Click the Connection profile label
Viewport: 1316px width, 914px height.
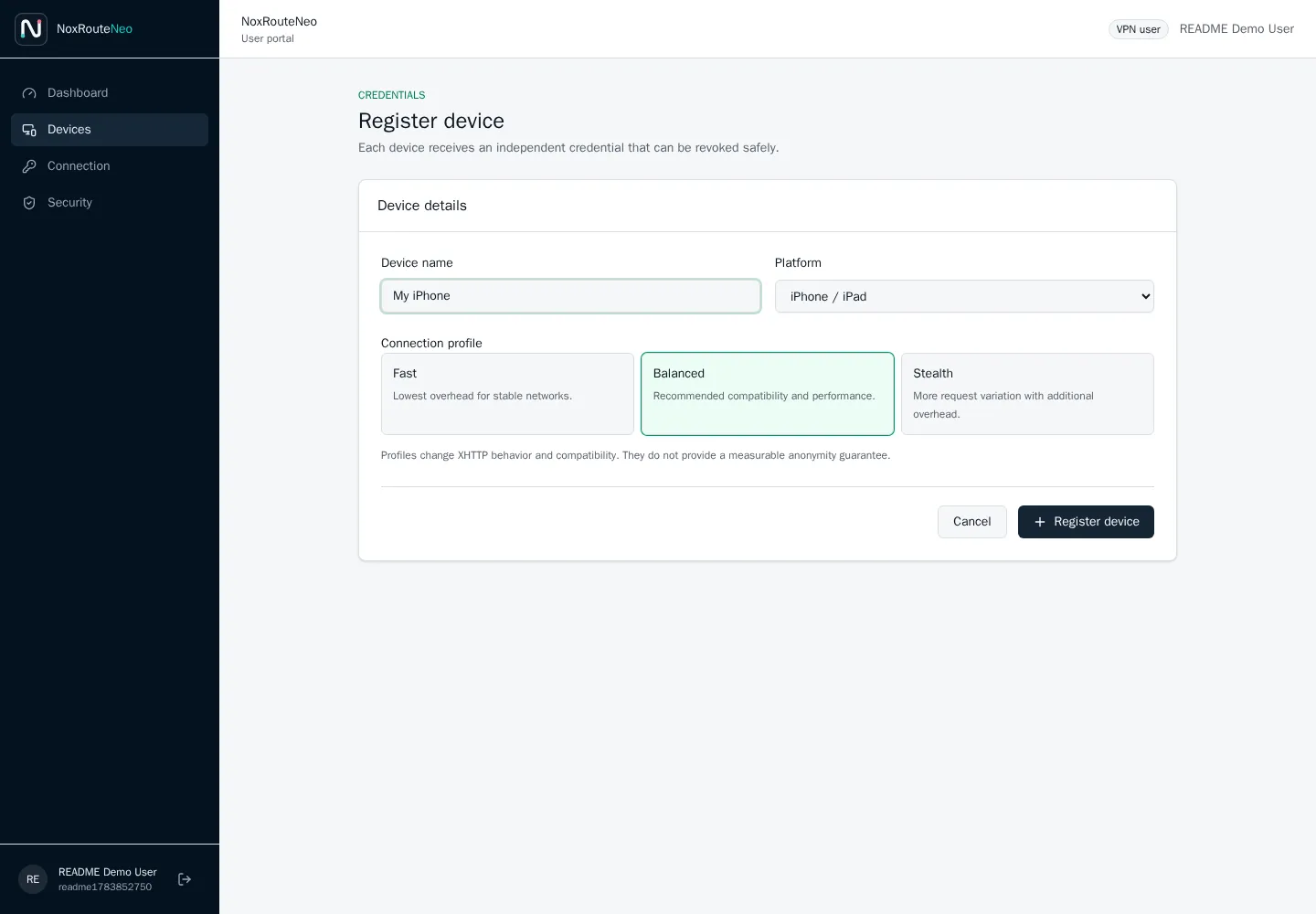[x=431, y=344]
